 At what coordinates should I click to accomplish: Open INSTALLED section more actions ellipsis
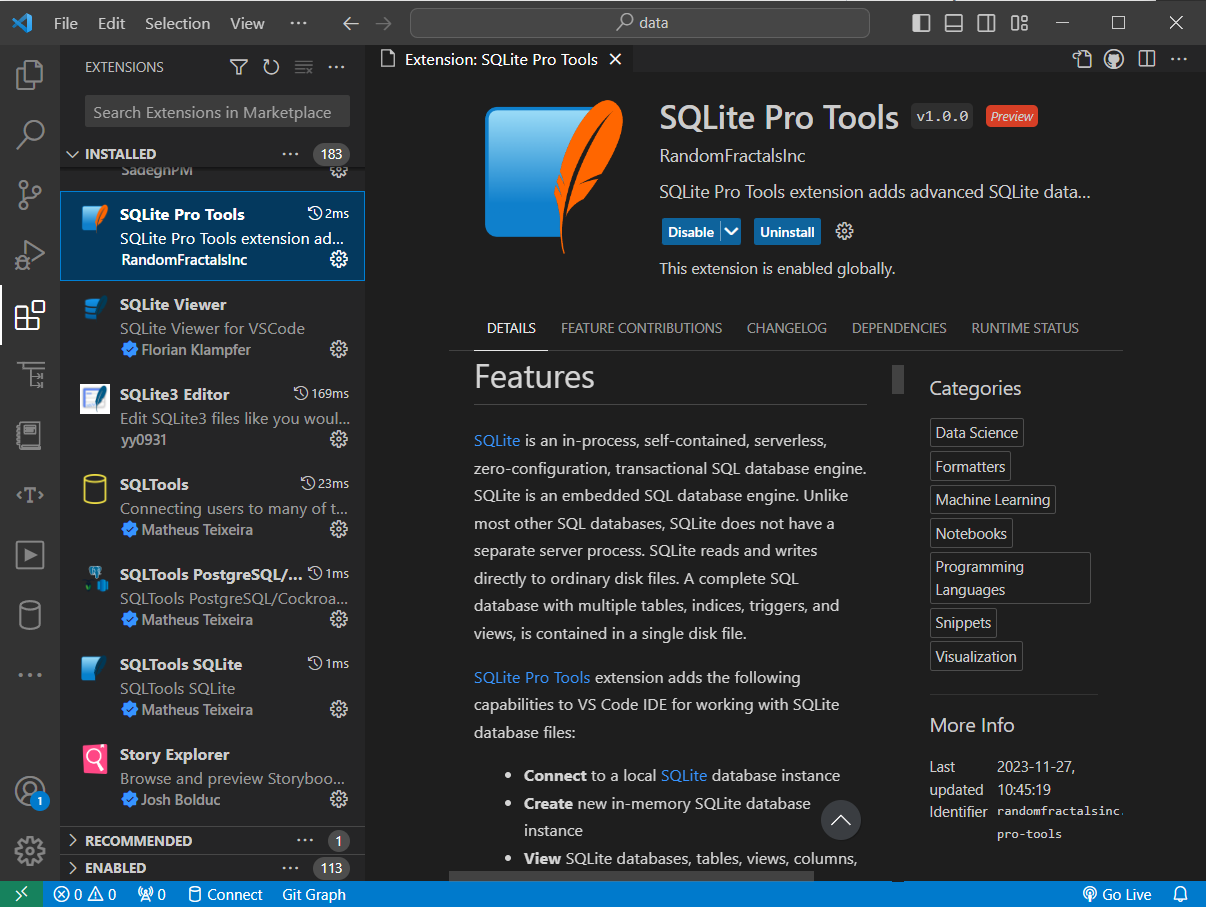pyautogui.click(x=290, y=154)
